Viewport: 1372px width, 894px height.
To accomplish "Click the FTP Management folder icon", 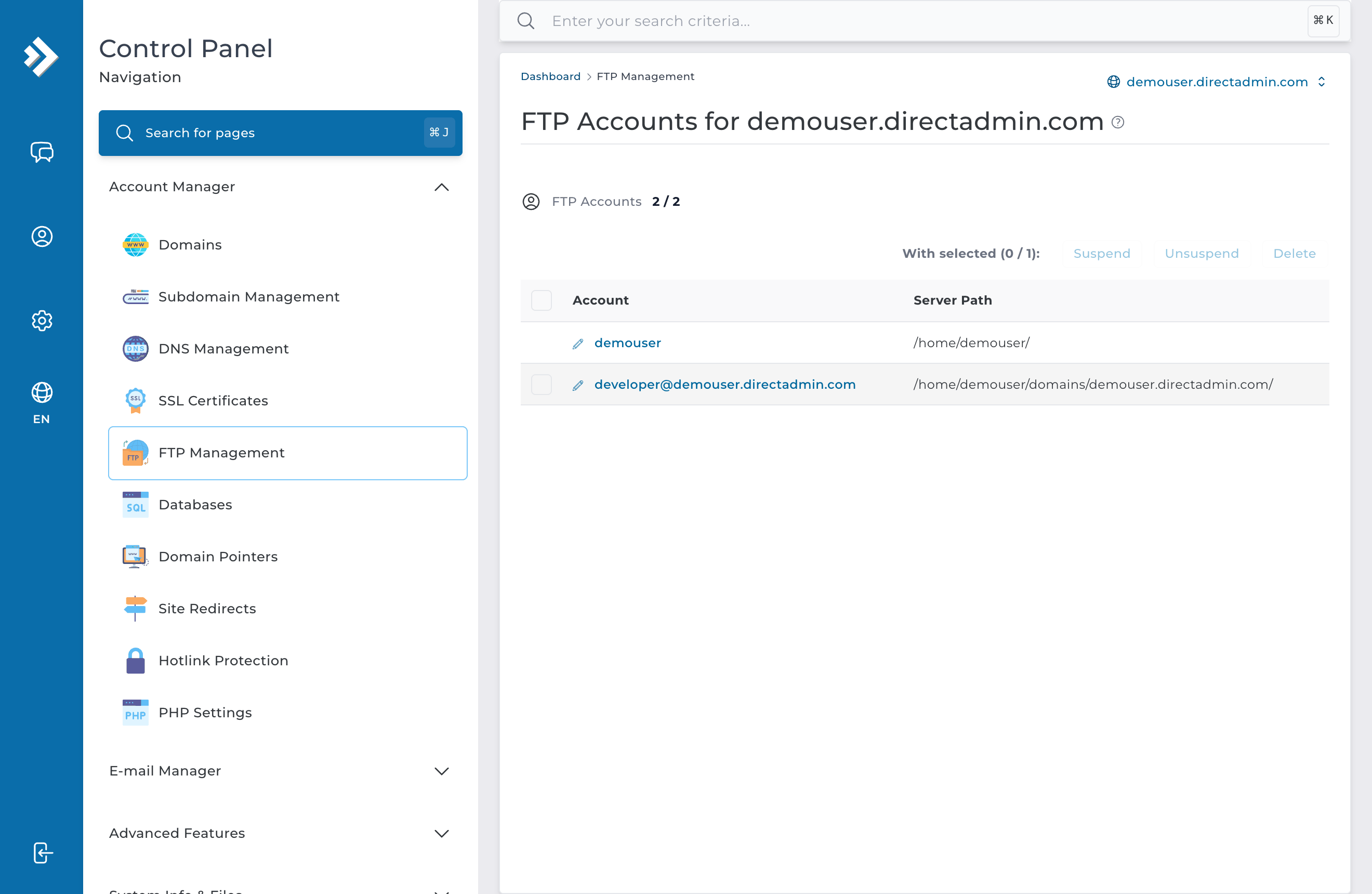I will pyautogui.click(x=136, y=453).
